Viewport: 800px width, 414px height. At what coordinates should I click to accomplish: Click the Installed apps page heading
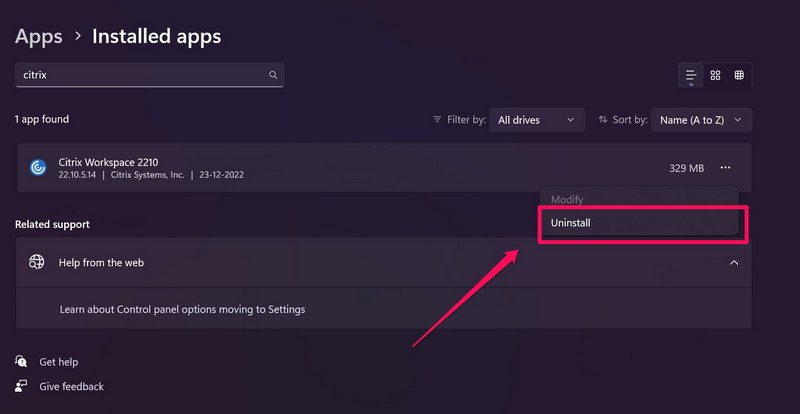click(156, 36)
